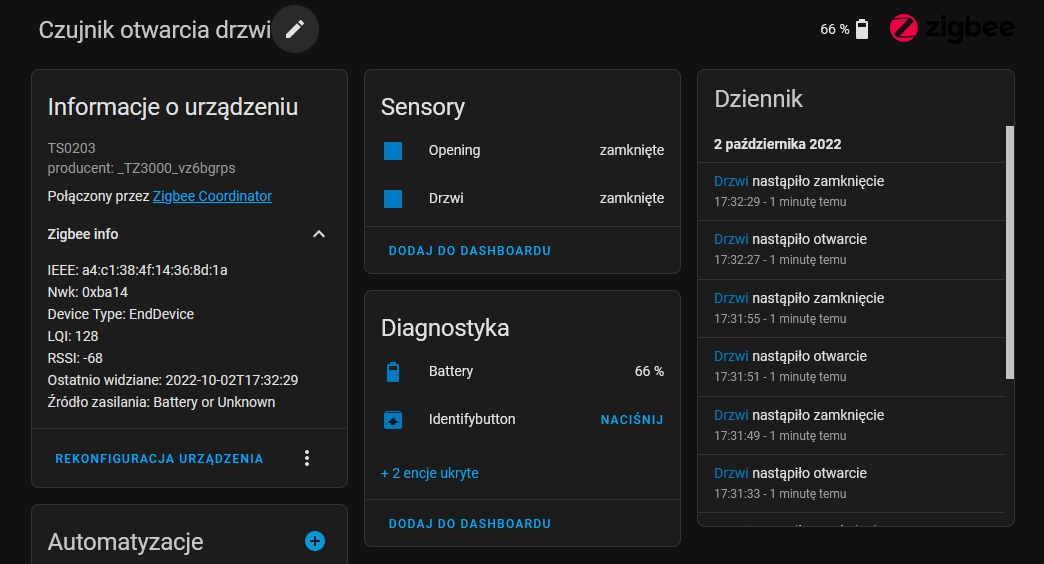
Task: Click the pencil edit device name icon
Action: [x=295, y=29]
